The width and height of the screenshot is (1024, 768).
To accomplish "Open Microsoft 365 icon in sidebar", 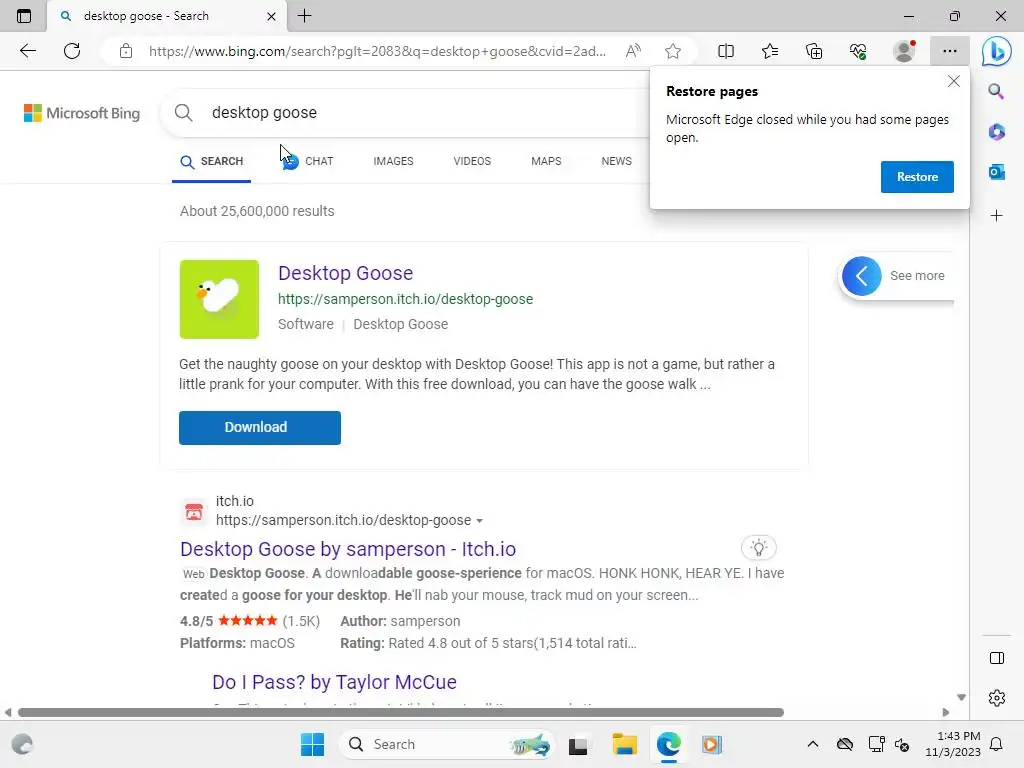I will (x=997, y=132).
